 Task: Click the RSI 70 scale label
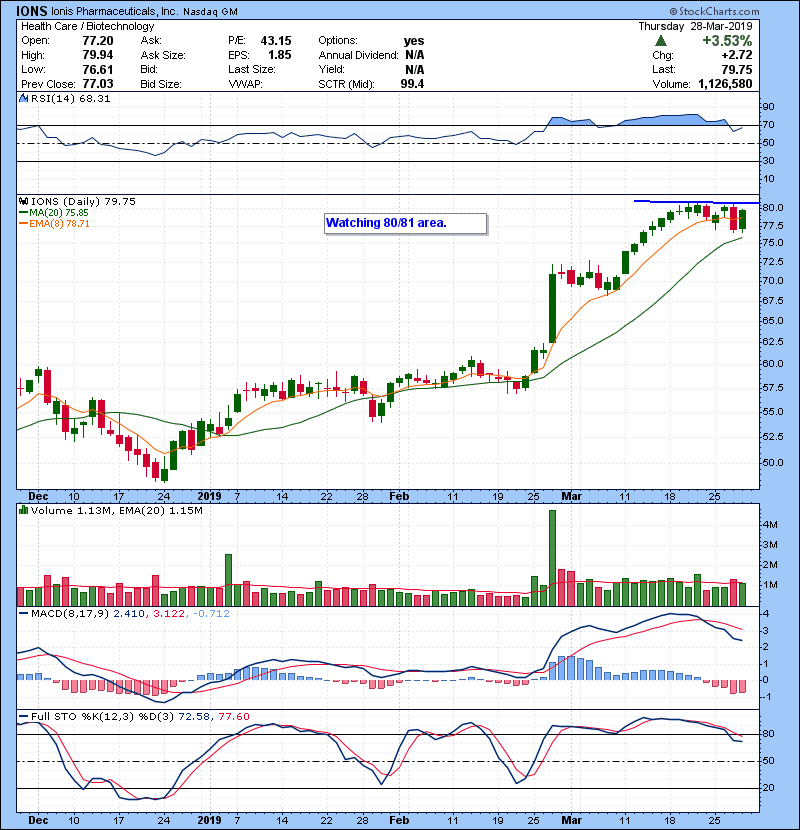(x=768, y=125)
